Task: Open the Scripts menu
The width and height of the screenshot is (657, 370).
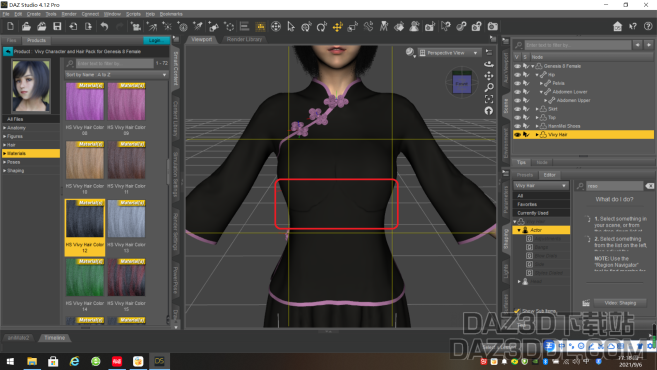Action: pyautogui.click(x=133, y=14)
